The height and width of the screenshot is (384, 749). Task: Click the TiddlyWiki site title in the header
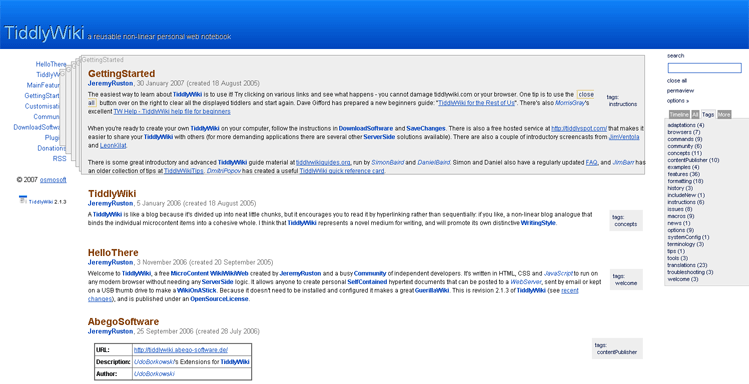pyautogui.click(x=44, y=33)
